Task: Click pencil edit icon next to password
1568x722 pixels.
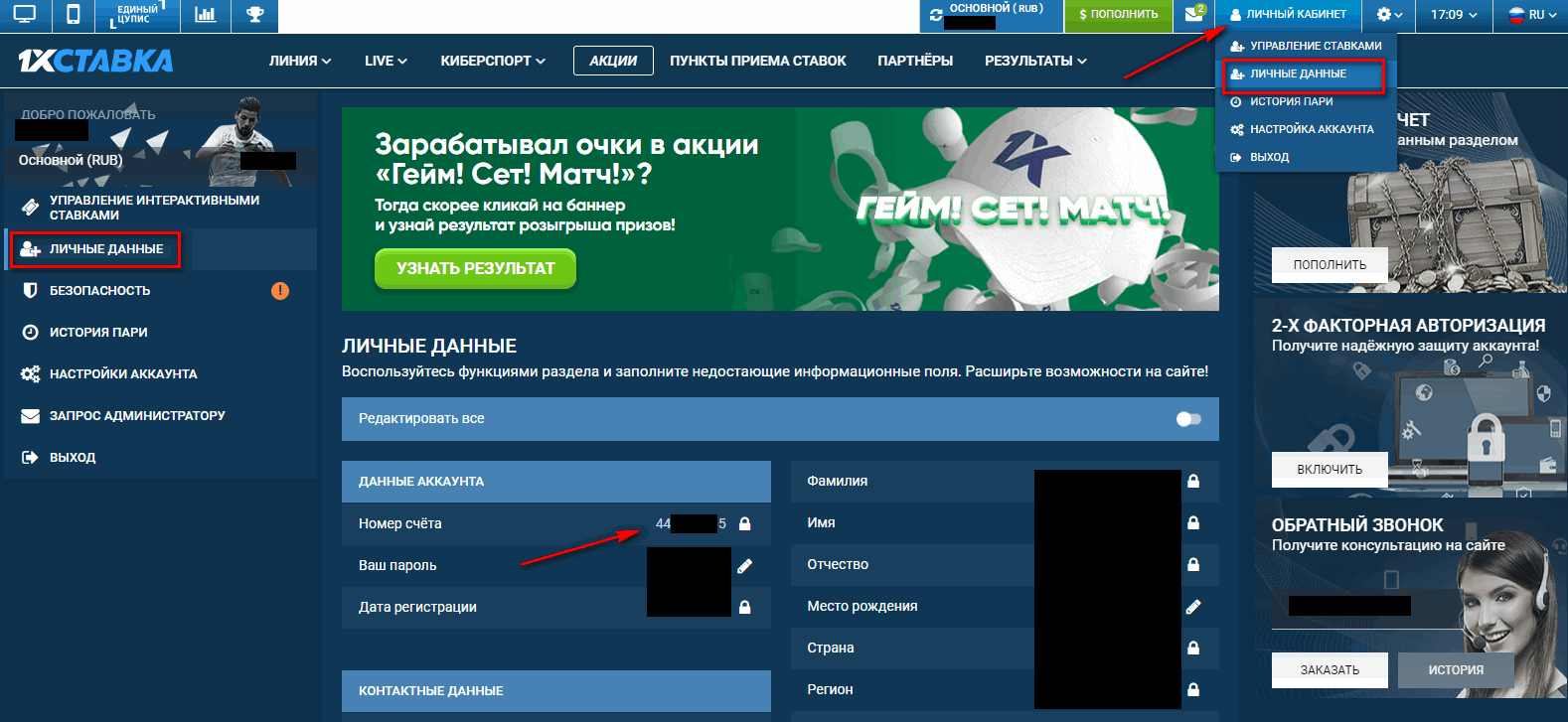Action: click(x=744, y=566)
